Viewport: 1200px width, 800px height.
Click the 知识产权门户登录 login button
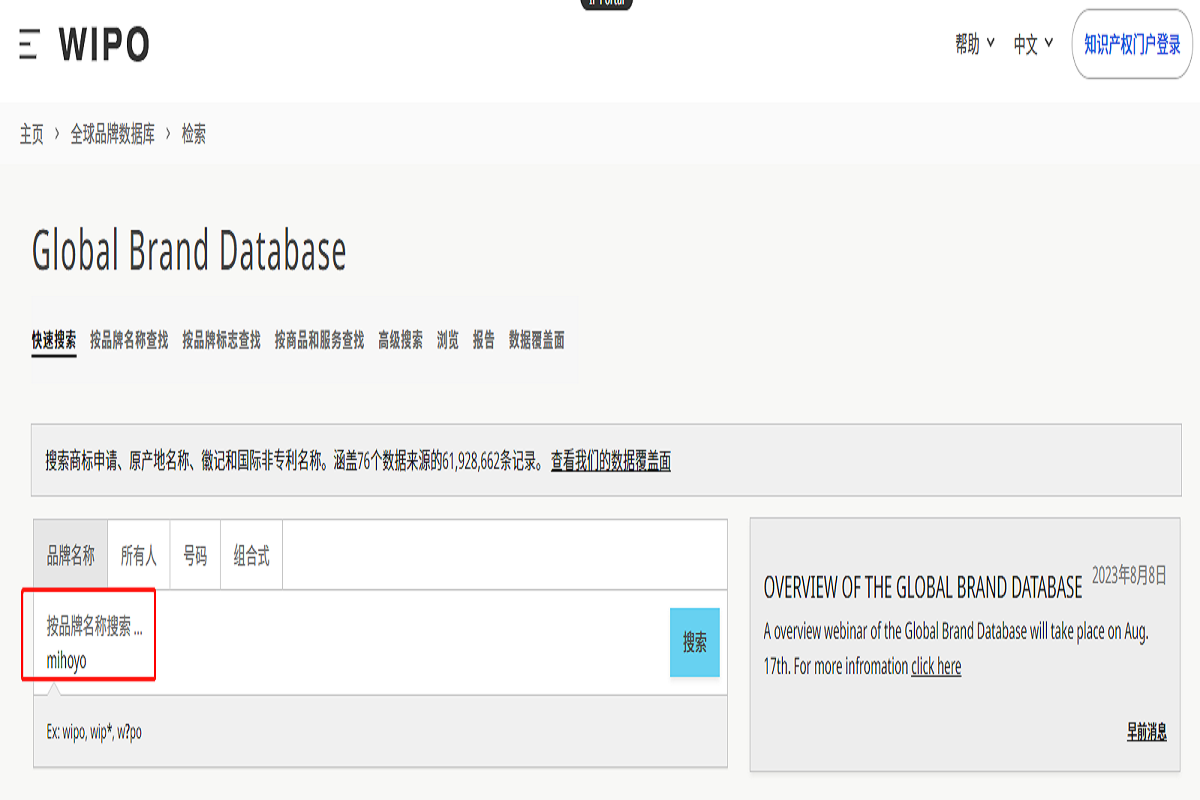click(x=1132, y=44)
